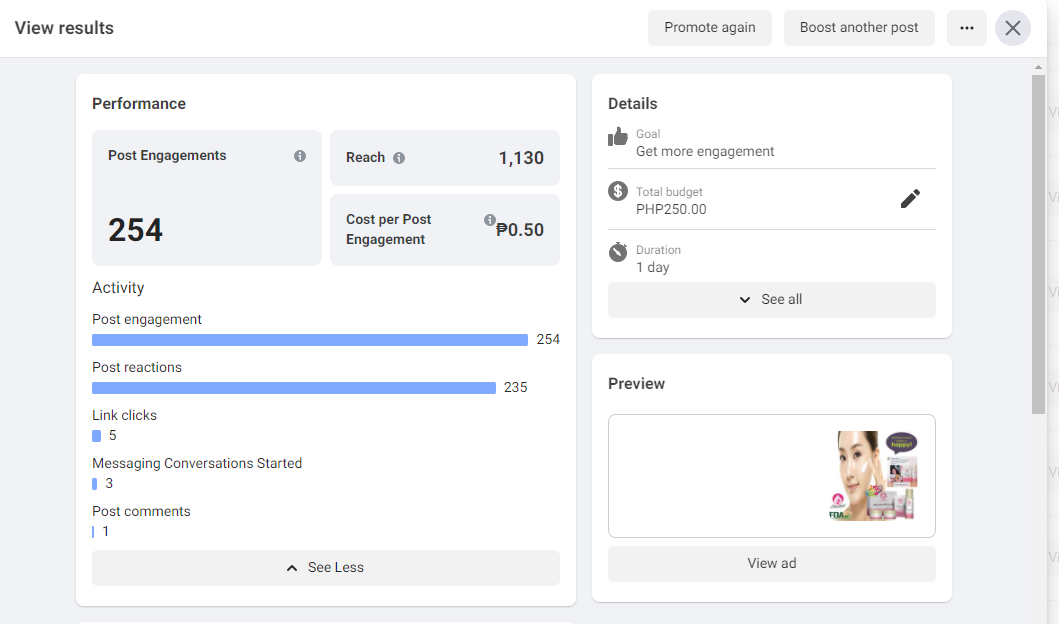Click the vertical scrollbar thumb

(1039, 245)
